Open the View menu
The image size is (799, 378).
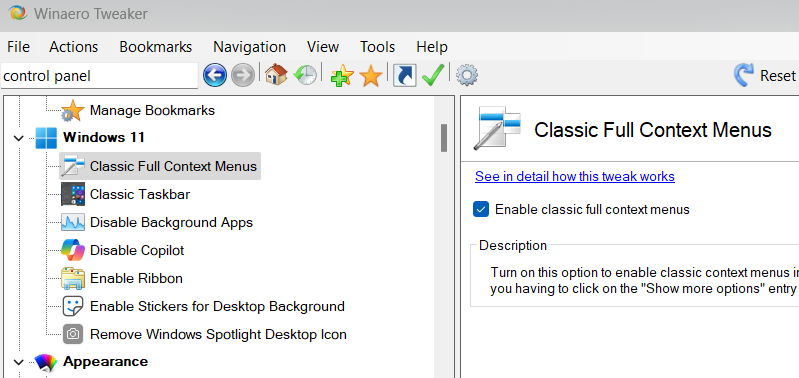[323, 47]
